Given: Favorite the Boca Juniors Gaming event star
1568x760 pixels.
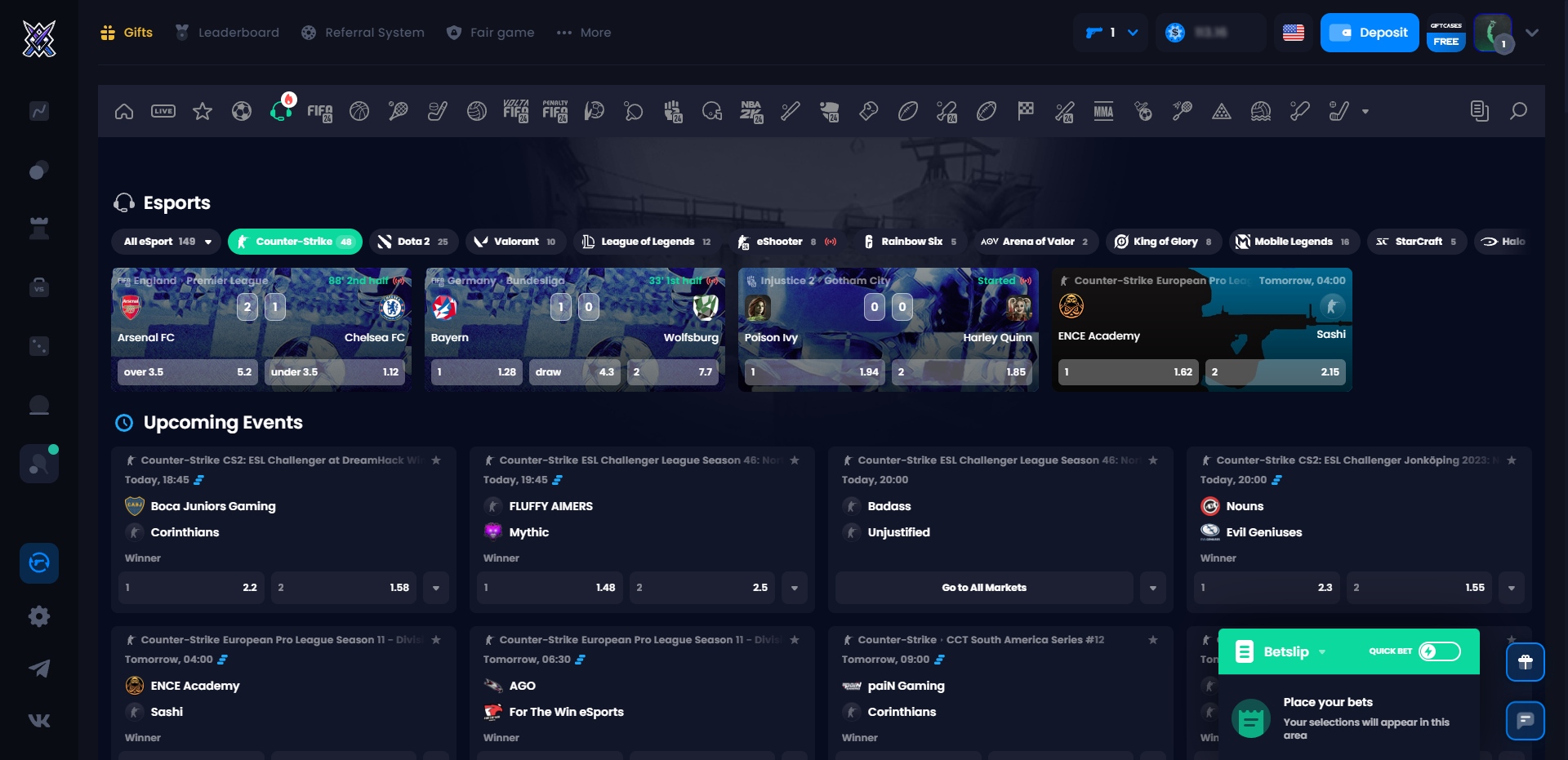Looking at the screenshot, I should [x=436, y=460].
